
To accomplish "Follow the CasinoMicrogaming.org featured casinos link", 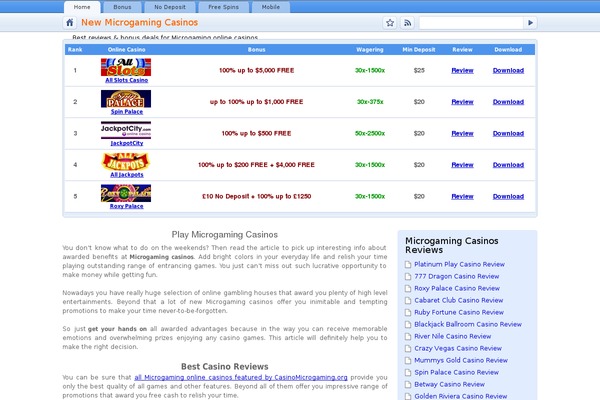I will tap(241, 377).
